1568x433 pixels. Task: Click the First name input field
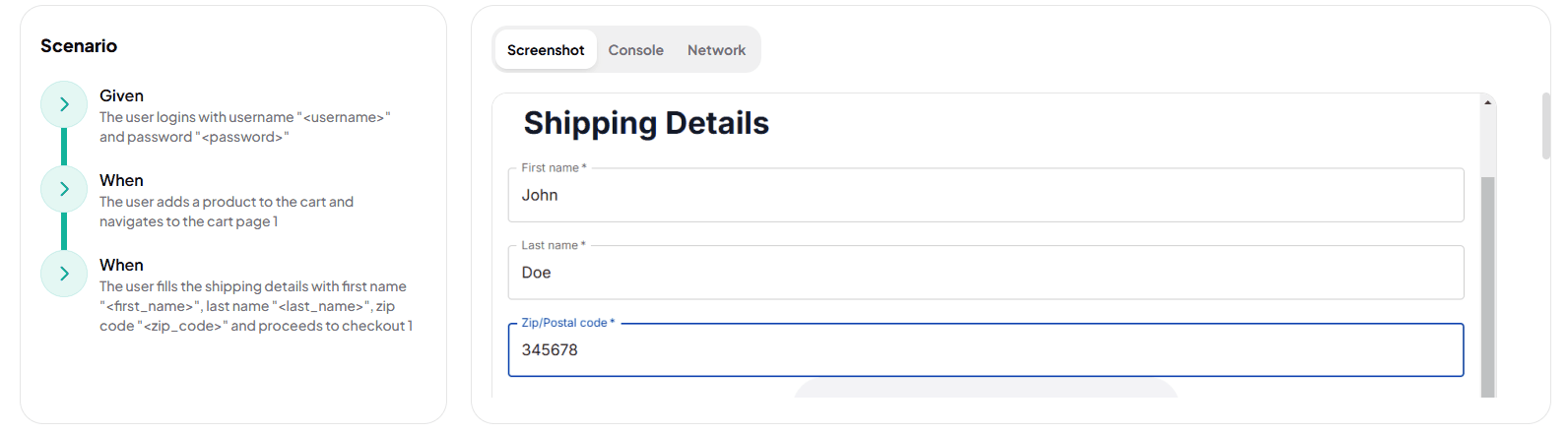[985, 196]
